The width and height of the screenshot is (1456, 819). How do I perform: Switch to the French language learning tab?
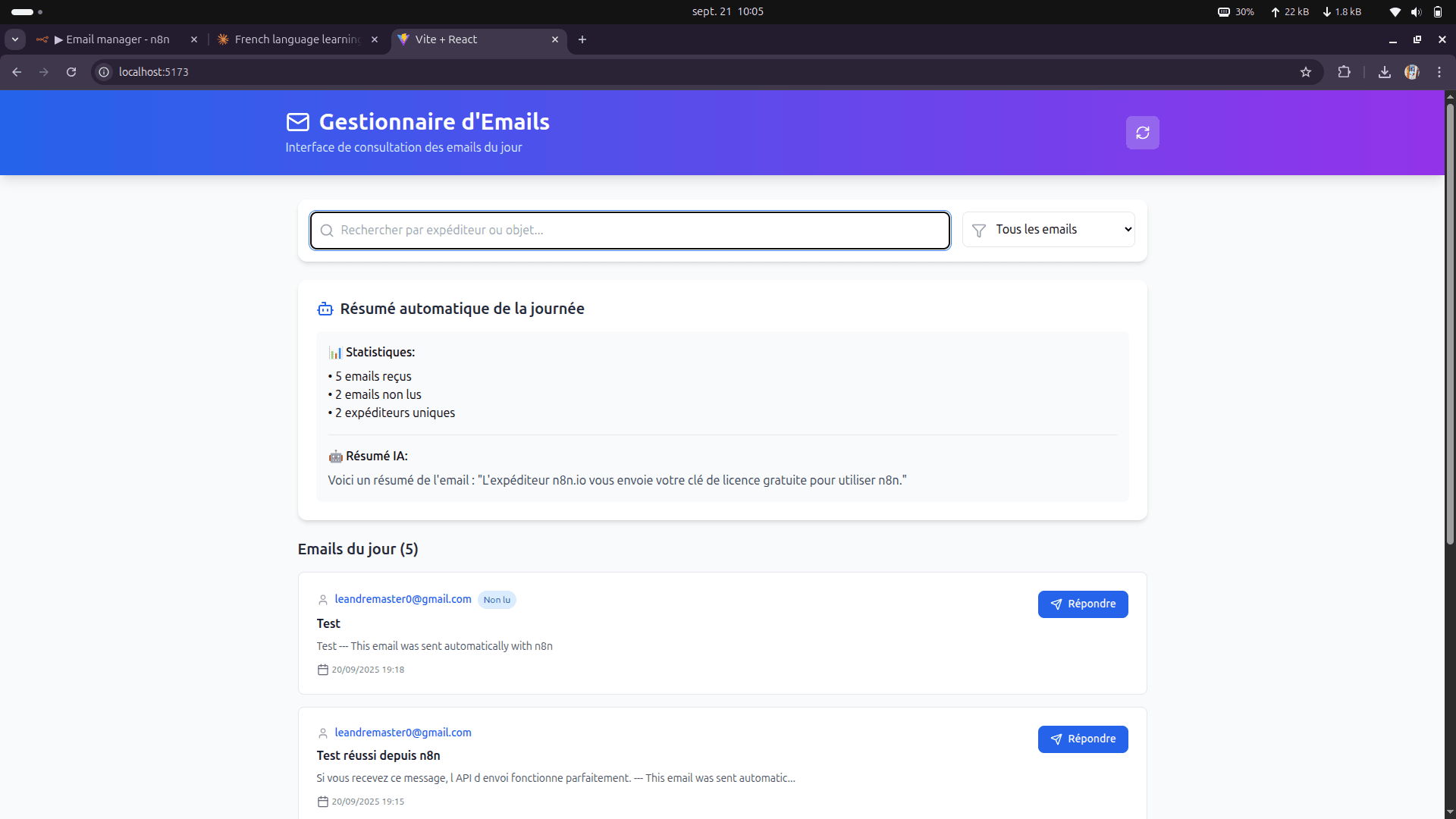[296, 39]
